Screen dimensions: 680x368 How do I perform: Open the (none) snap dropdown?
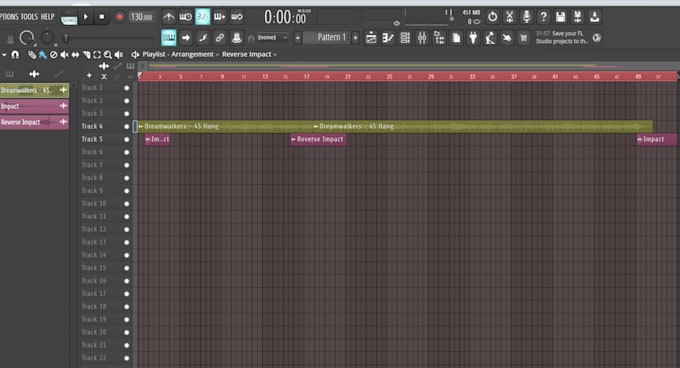[272, 38]
